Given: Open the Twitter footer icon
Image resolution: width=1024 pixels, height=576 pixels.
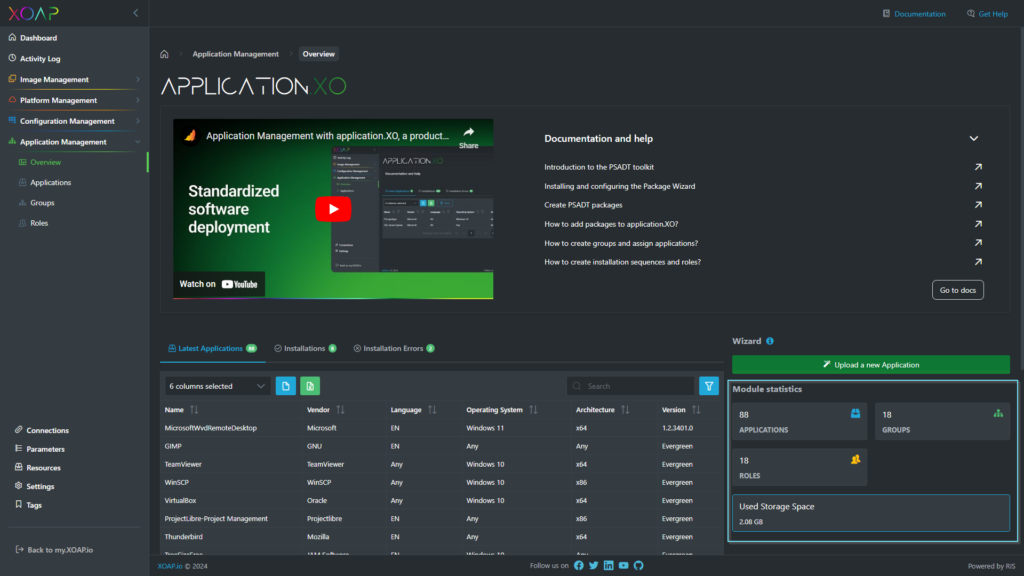Looking at the screenshot, I should [x=594, y=566].
